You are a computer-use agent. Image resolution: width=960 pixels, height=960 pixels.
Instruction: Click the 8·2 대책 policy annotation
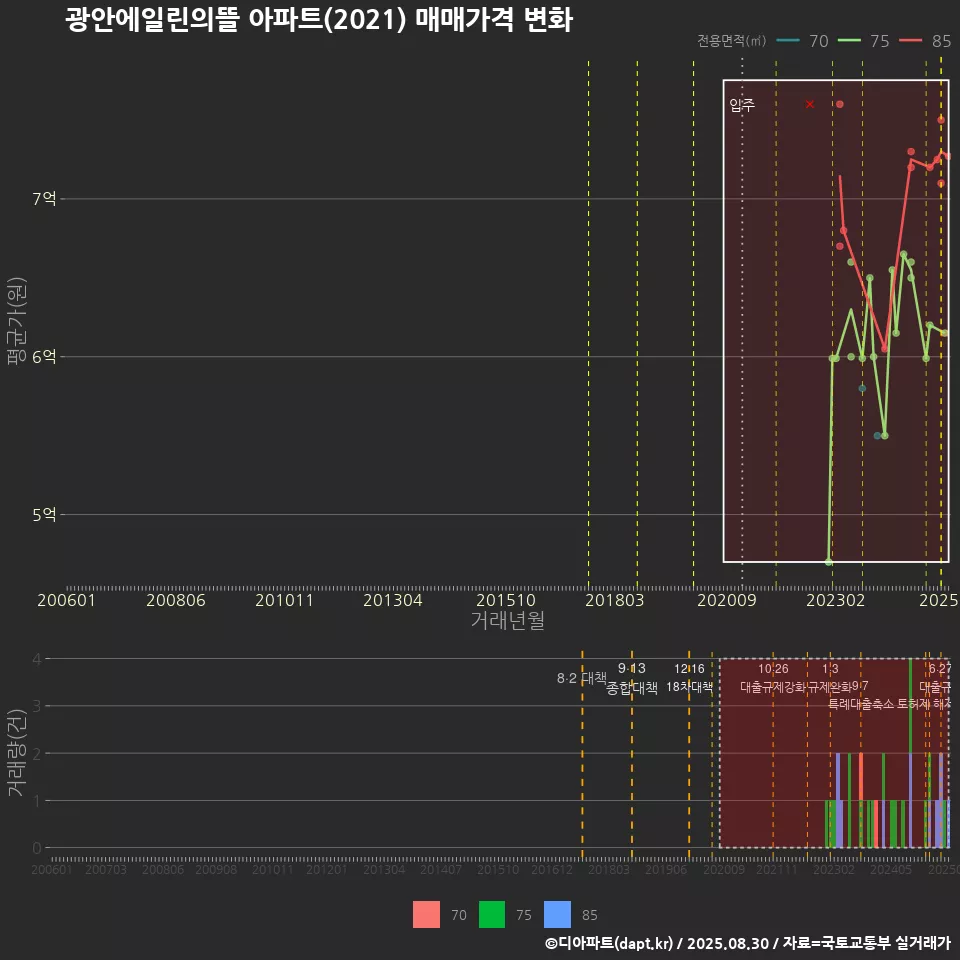(x=582, y=678)
